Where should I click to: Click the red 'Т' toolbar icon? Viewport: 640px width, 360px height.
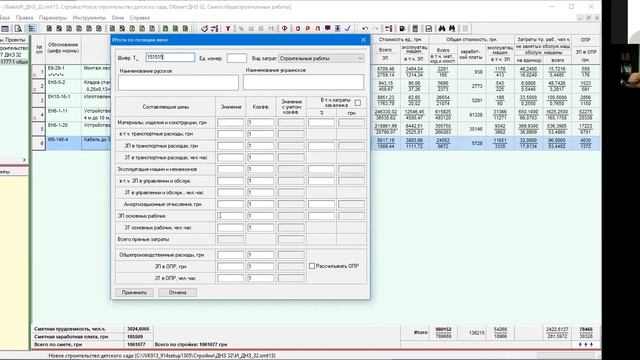(x=228, y=28)
